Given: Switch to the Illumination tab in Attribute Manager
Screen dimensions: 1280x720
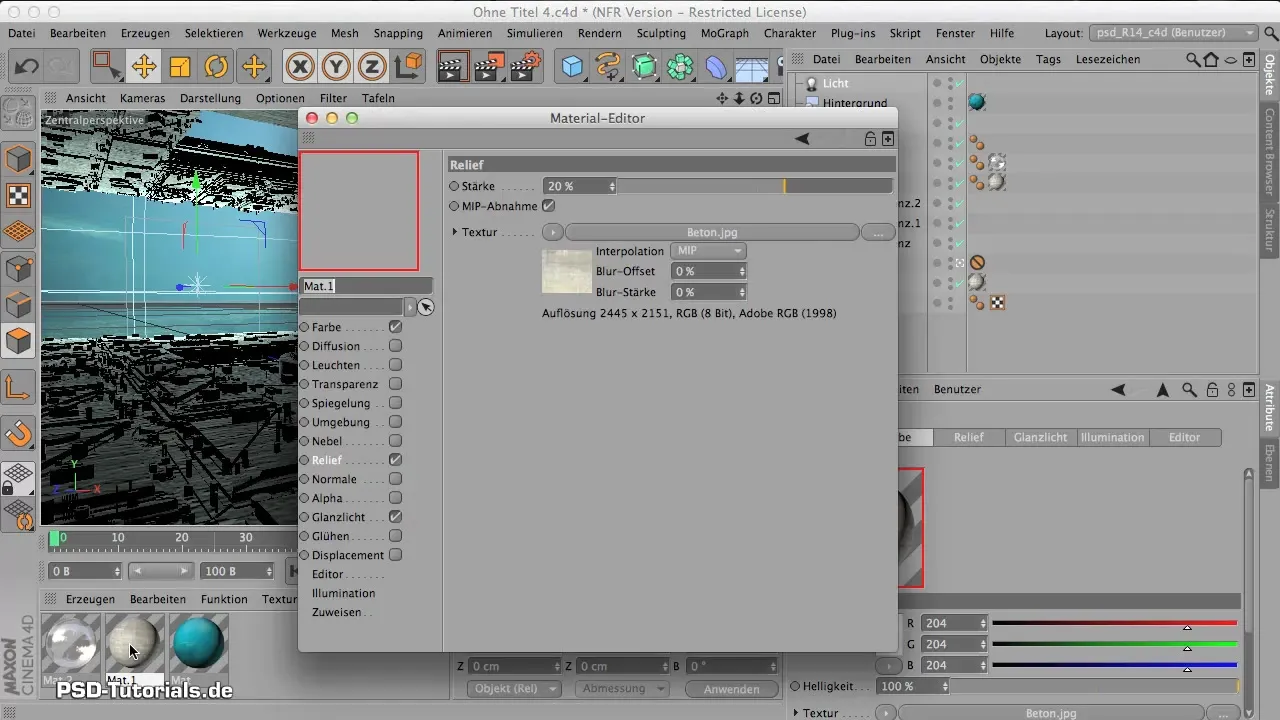Looking at the screenshot, I should coord(1112,437).
